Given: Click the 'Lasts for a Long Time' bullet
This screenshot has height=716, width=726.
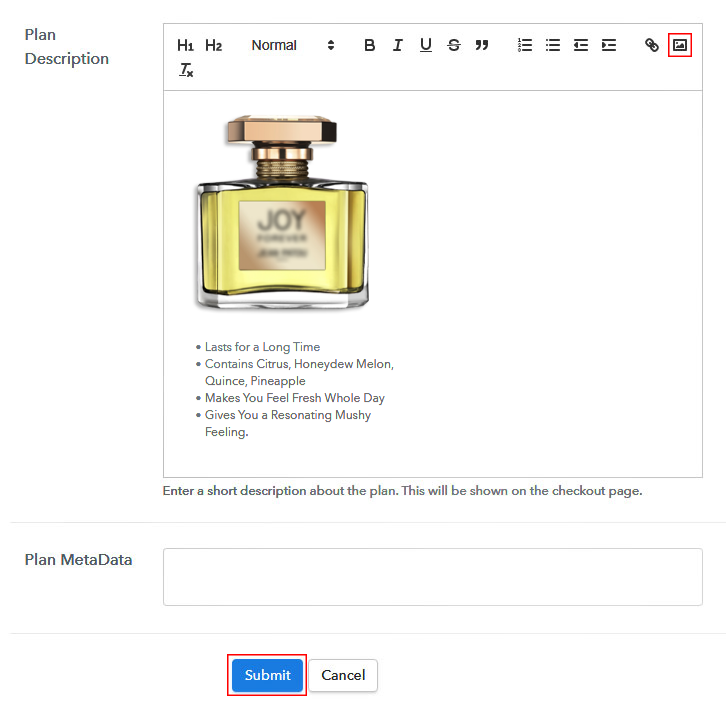Looking at the screenshot, I should (x=262, y=347).
